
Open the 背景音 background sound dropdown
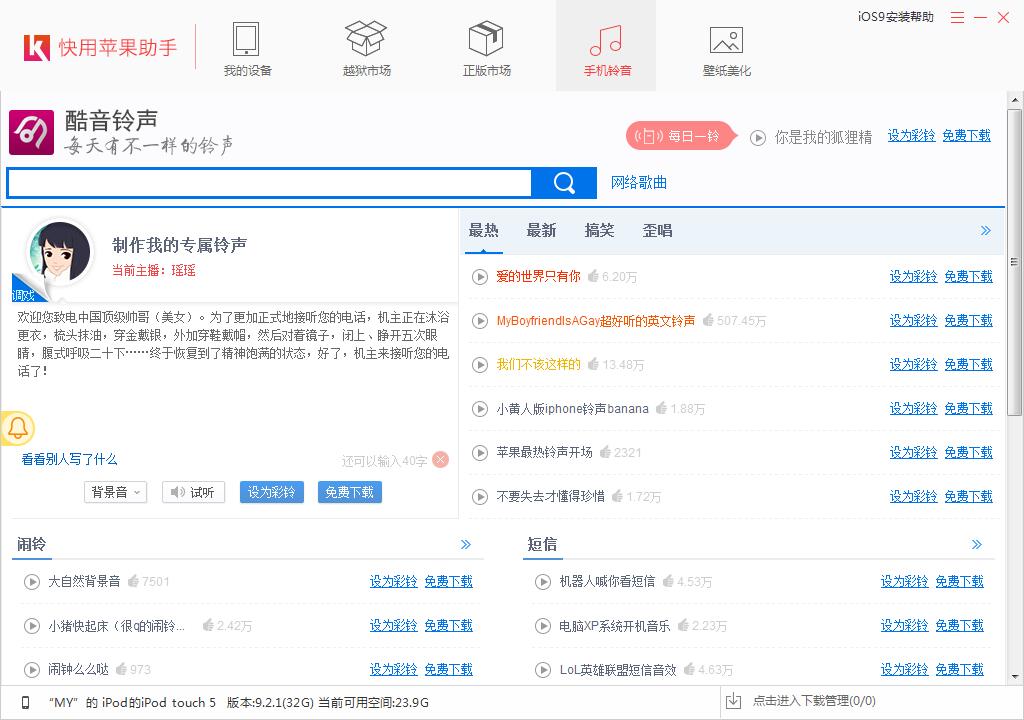114,492
